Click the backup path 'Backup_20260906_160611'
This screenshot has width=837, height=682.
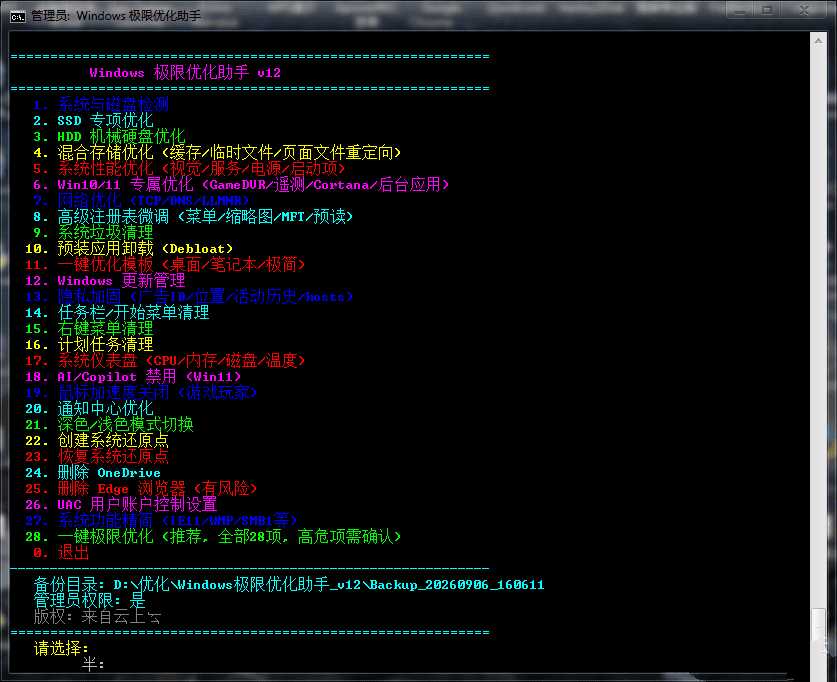pos(457,585)
